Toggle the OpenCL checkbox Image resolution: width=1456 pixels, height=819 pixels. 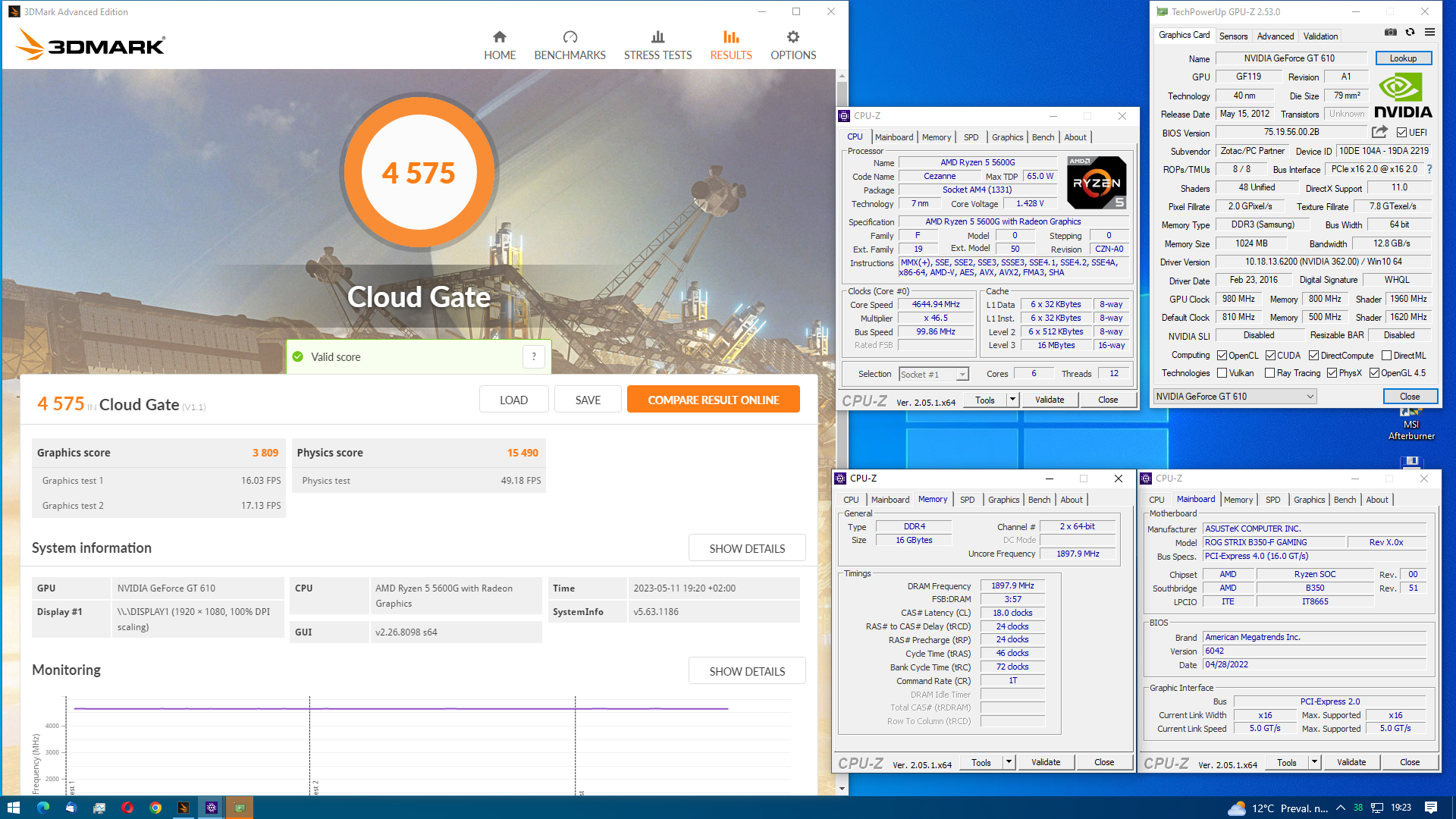coord(1222,355)
